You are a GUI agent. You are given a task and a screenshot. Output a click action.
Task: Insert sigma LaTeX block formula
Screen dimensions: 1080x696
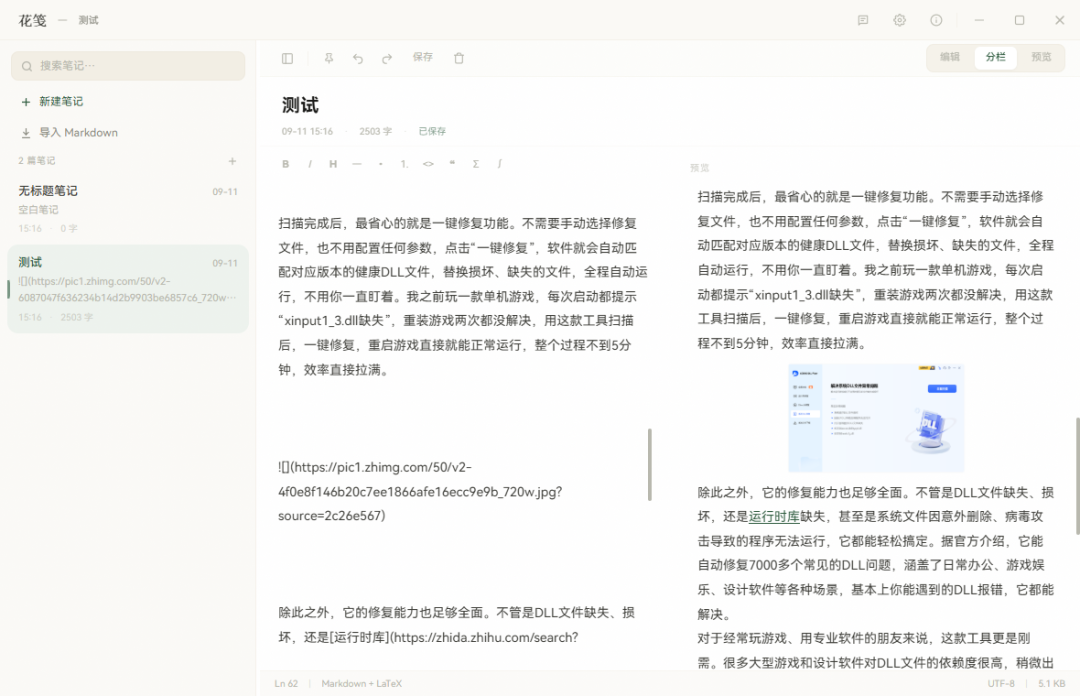pos(475,164)
